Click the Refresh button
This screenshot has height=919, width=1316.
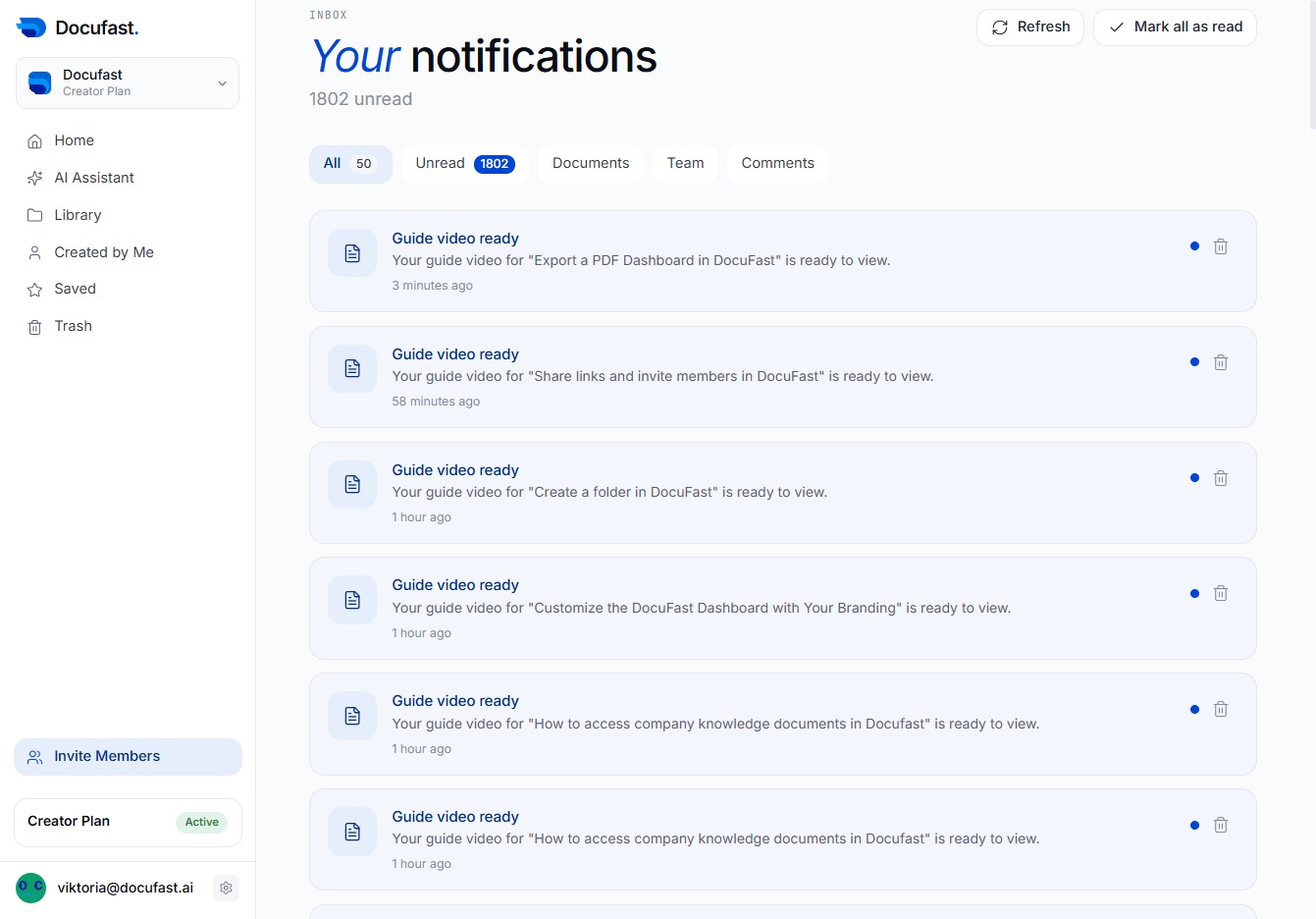pyautogui.click(x=1030, y=27)
